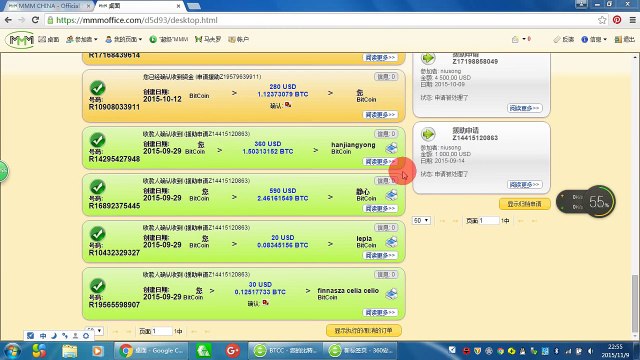Open read more on order R14295427948

click(x=380, y=162)
